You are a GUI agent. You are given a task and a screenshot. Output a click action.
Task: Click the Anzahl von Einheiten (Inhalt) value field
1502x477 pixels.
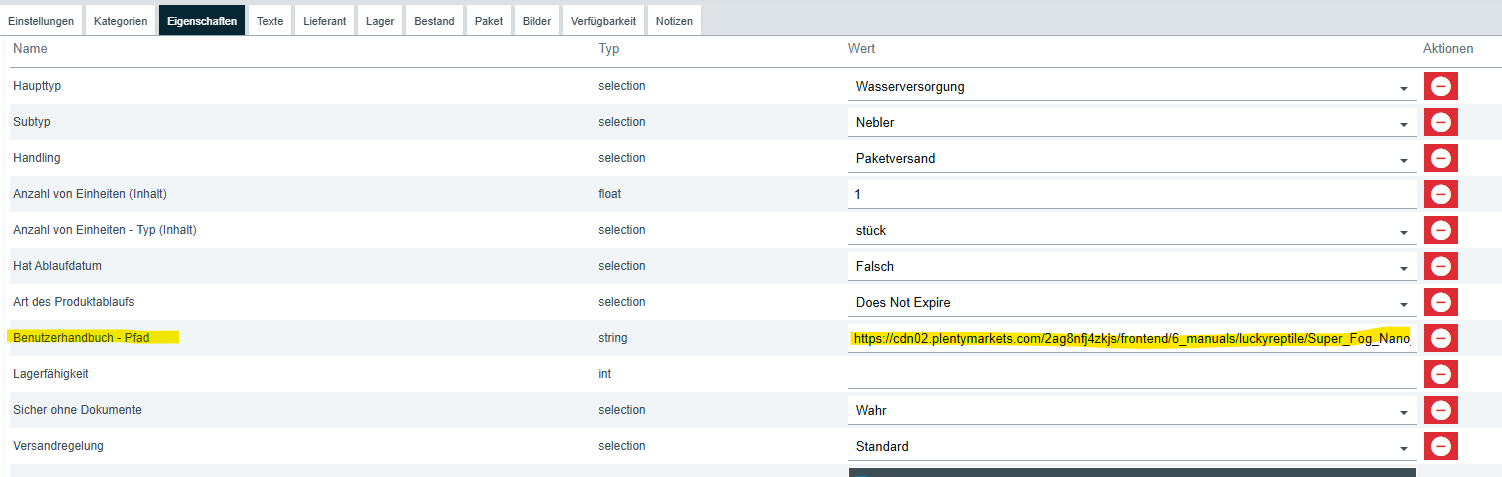tap(1131, 194)
